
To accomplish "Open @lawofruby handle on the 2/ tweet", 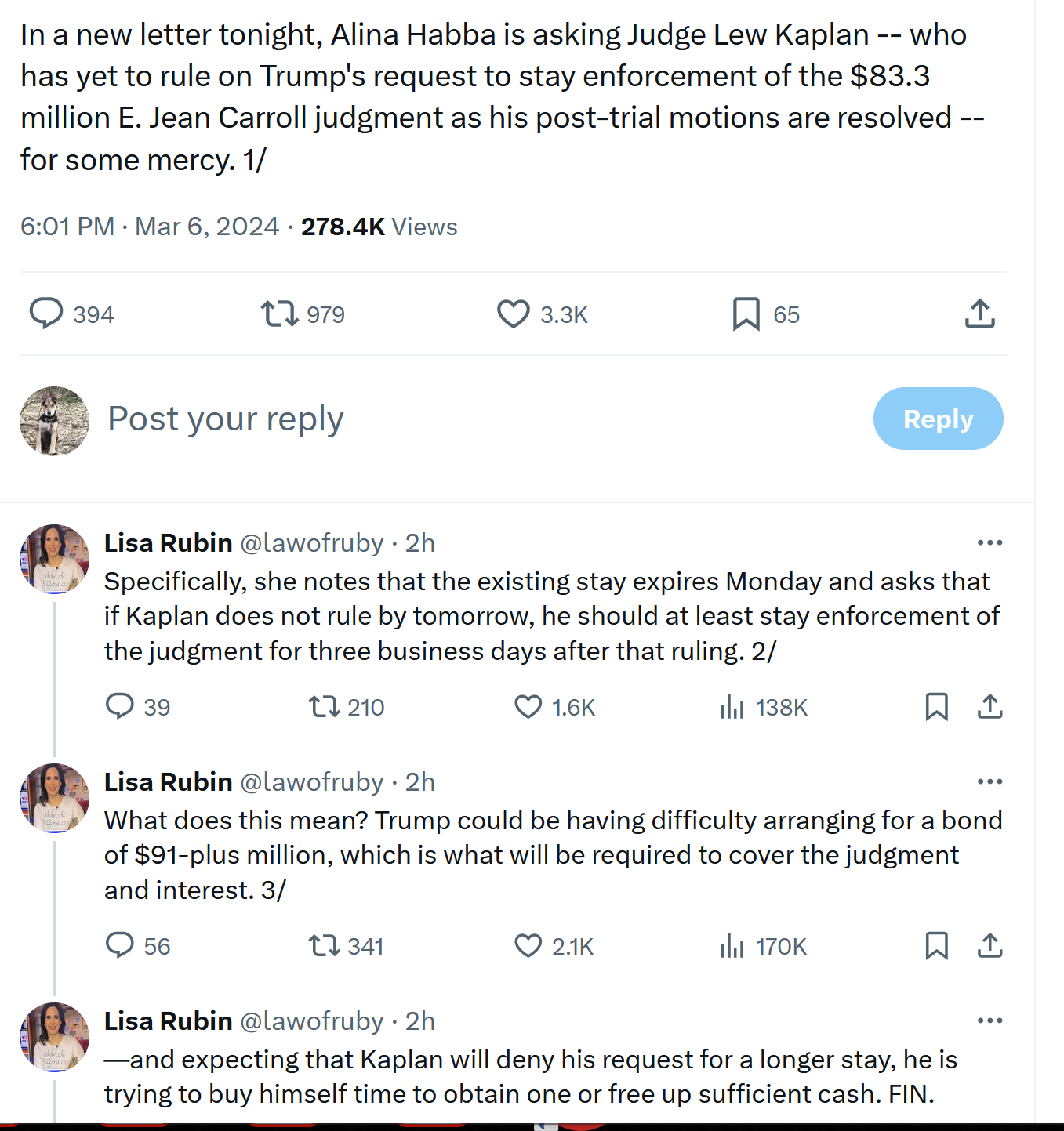I will coord(311,542).
